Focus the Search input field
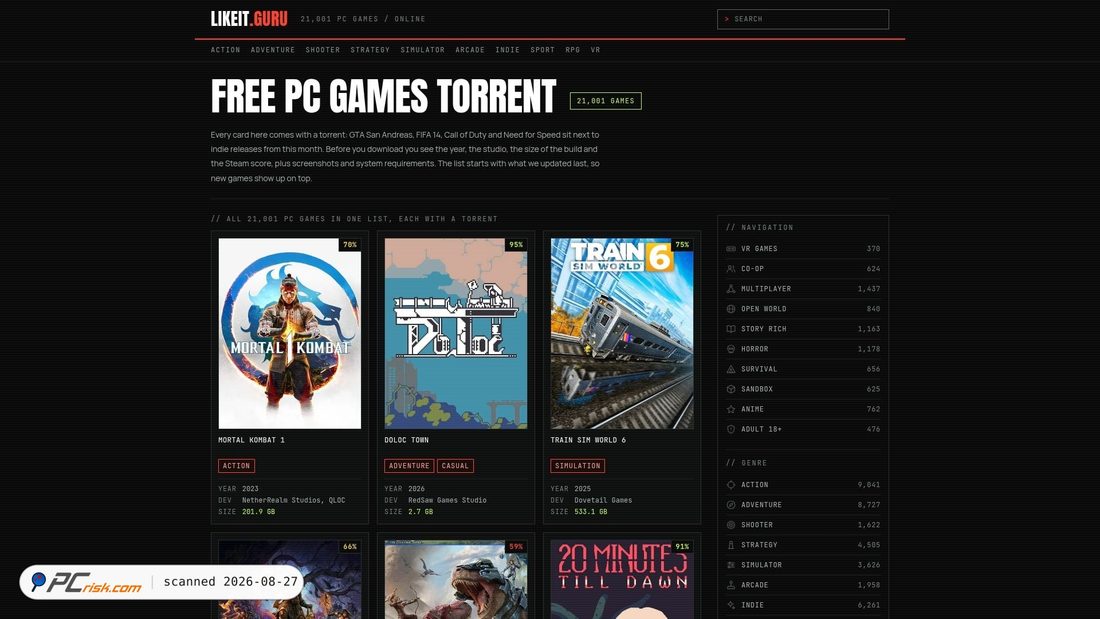This screenshot has height=619, width=1100. pyautogui.click(x=803, y=19)
